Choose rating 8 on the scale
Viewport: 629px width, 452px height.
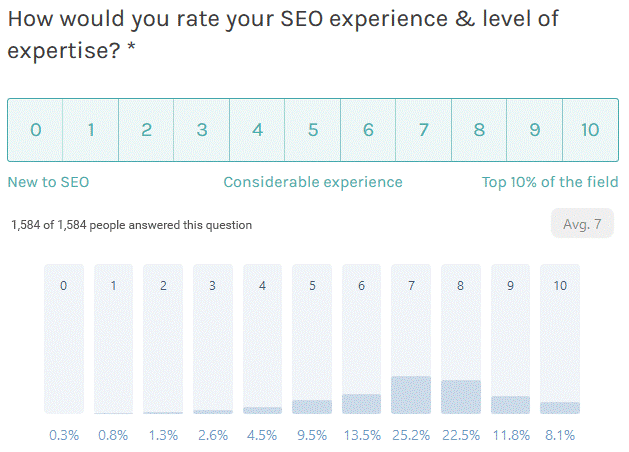click(x=479, y=130)
